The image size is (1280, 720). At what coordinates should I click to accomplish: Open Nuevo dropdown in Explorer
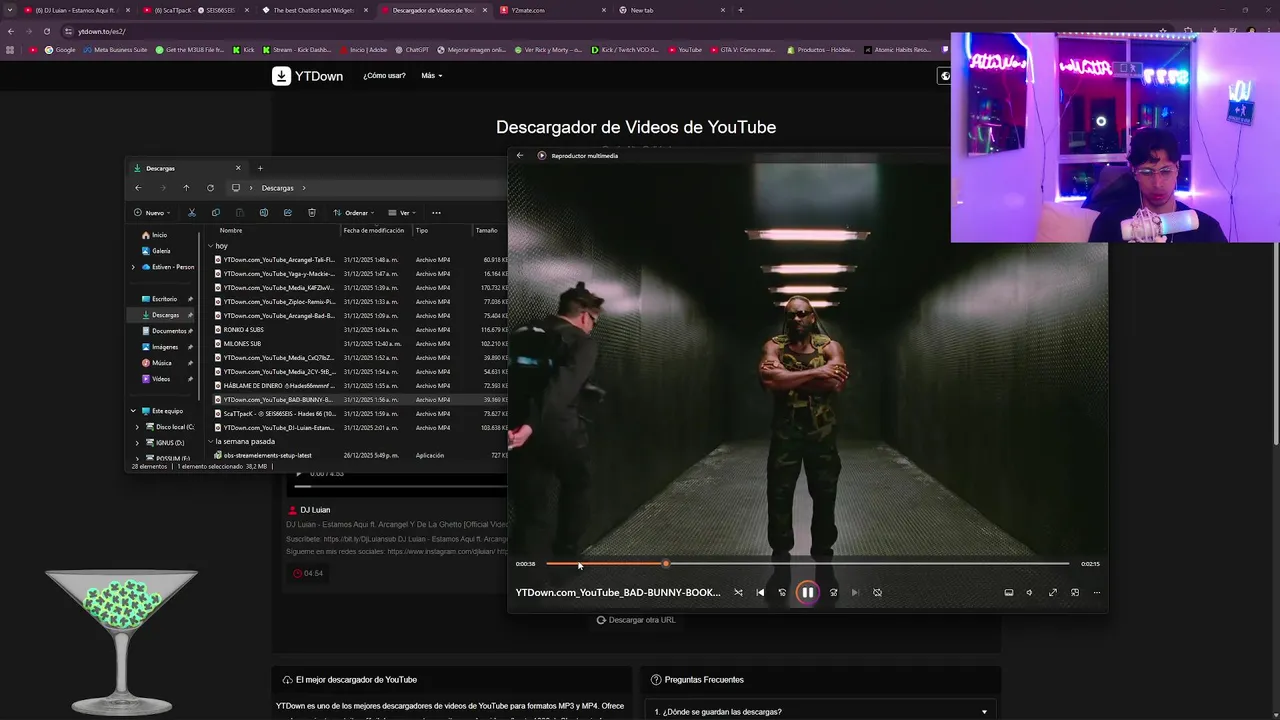pyautogui.click(x=152, y=212)
